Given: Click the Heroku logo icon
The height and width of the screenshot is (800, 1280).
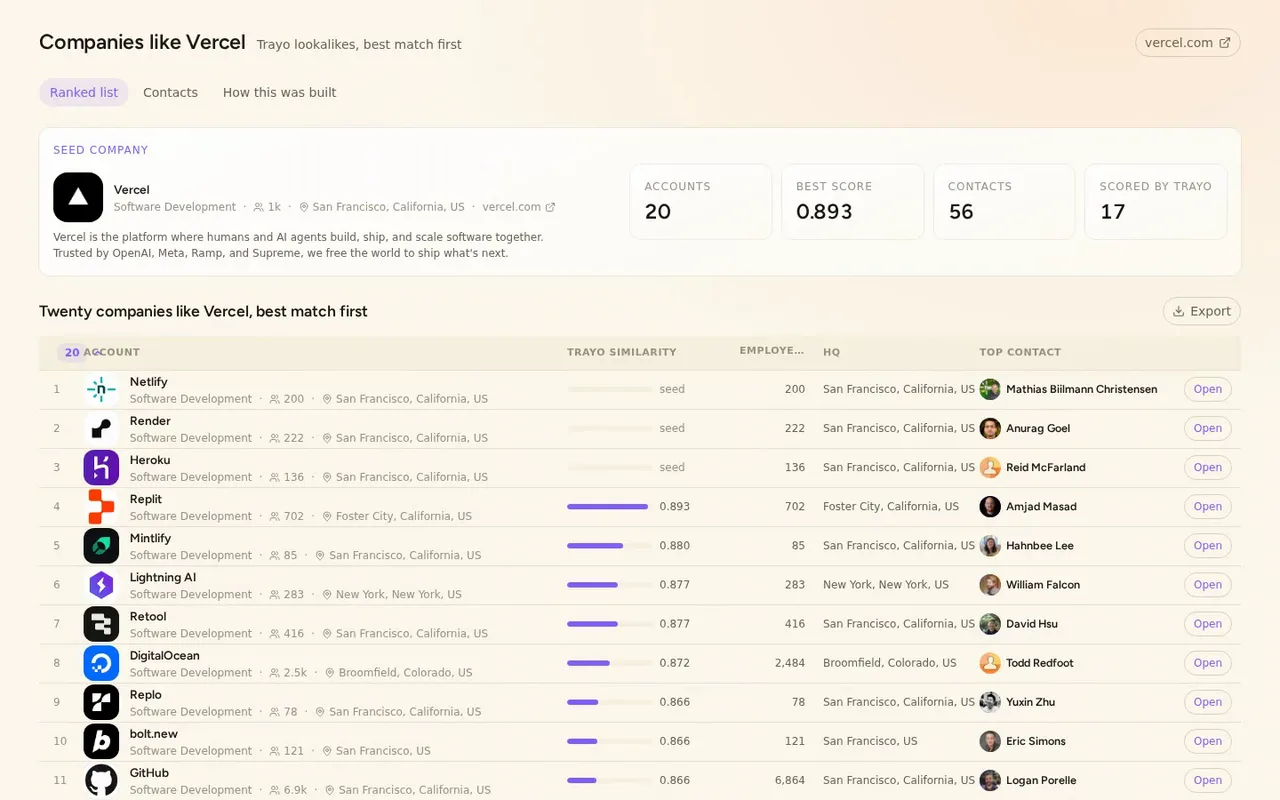Looking at the screenshot, I should pyautogui.click(x=101, y=468).
